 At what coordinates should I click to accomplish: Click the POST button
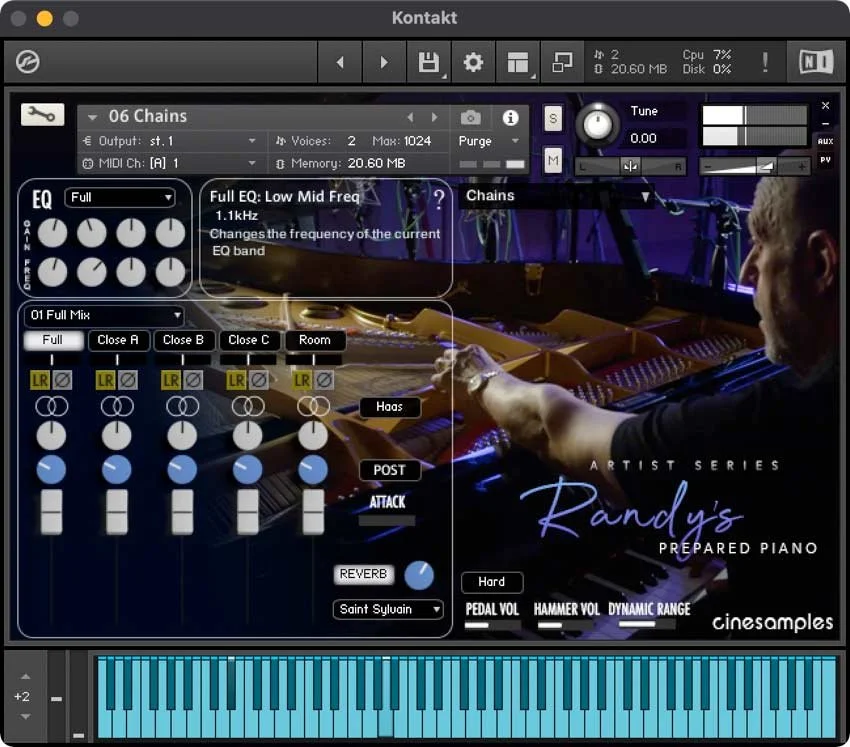[389, 470]
